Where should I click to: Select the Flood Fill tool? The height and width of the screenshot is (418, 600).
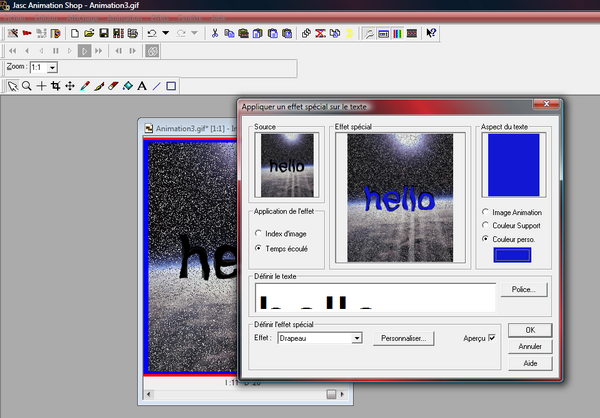point(128,86)
